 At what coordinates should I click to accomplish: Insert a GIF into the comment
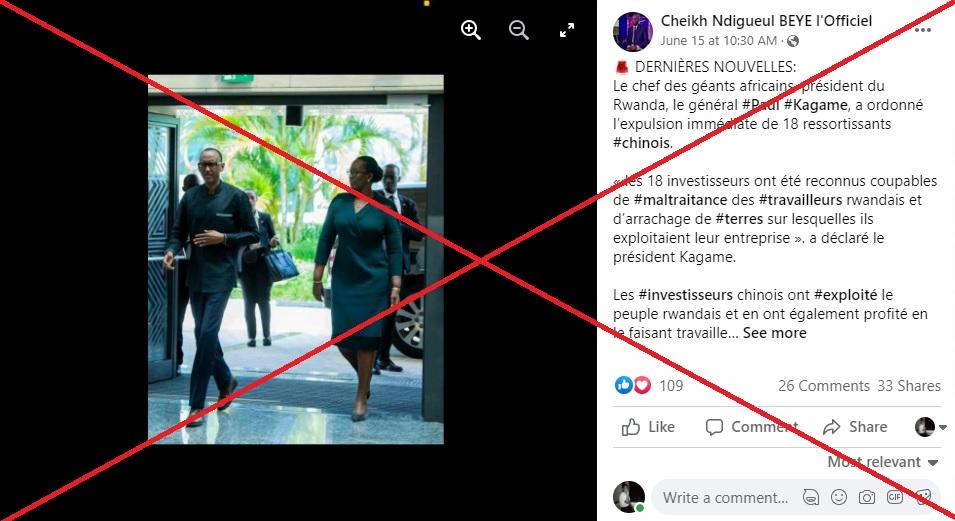point(895,497)
